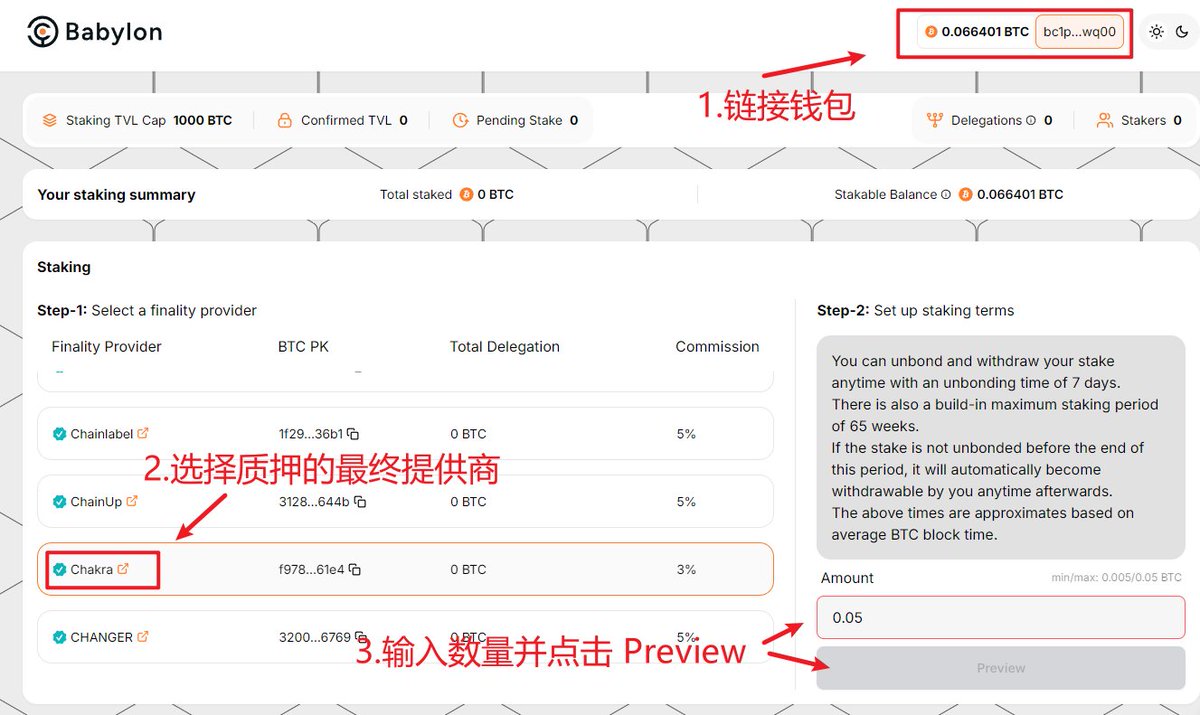
Task: Click the Stakers people icon
Action: (x=1105, y=120)
